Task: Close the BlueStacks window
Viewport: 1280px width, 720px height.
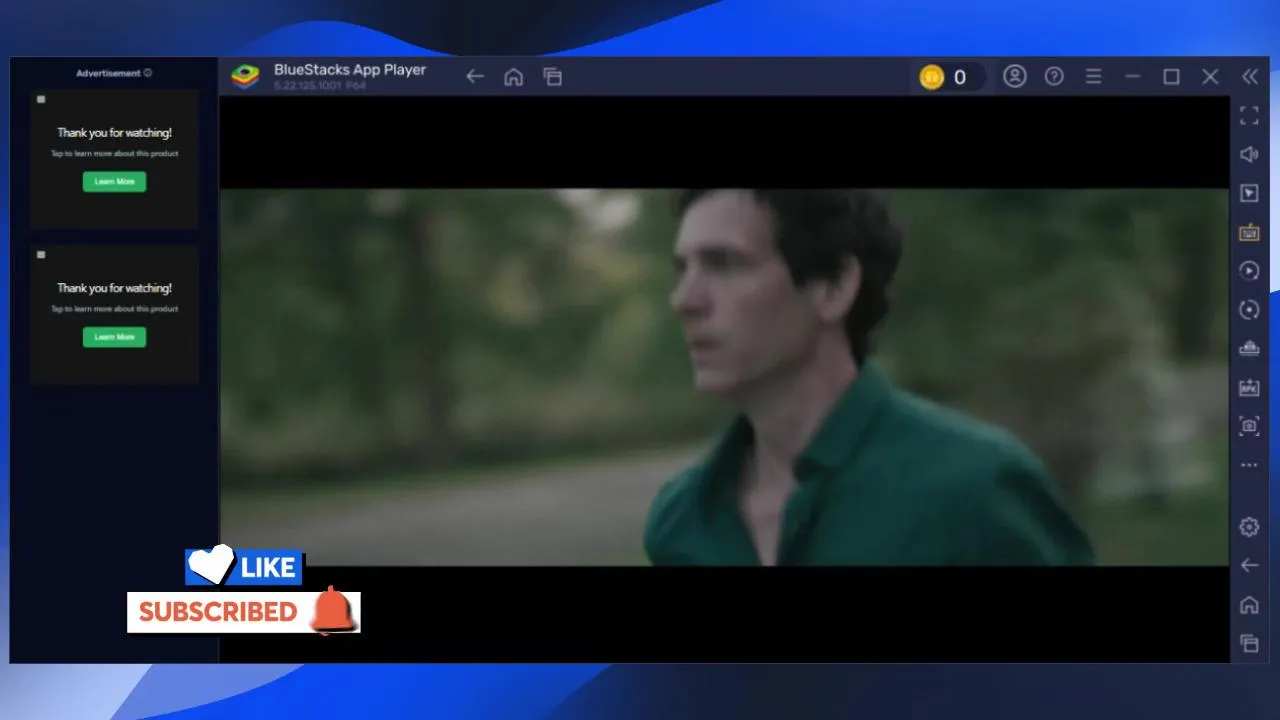Action: (1210, 77)
